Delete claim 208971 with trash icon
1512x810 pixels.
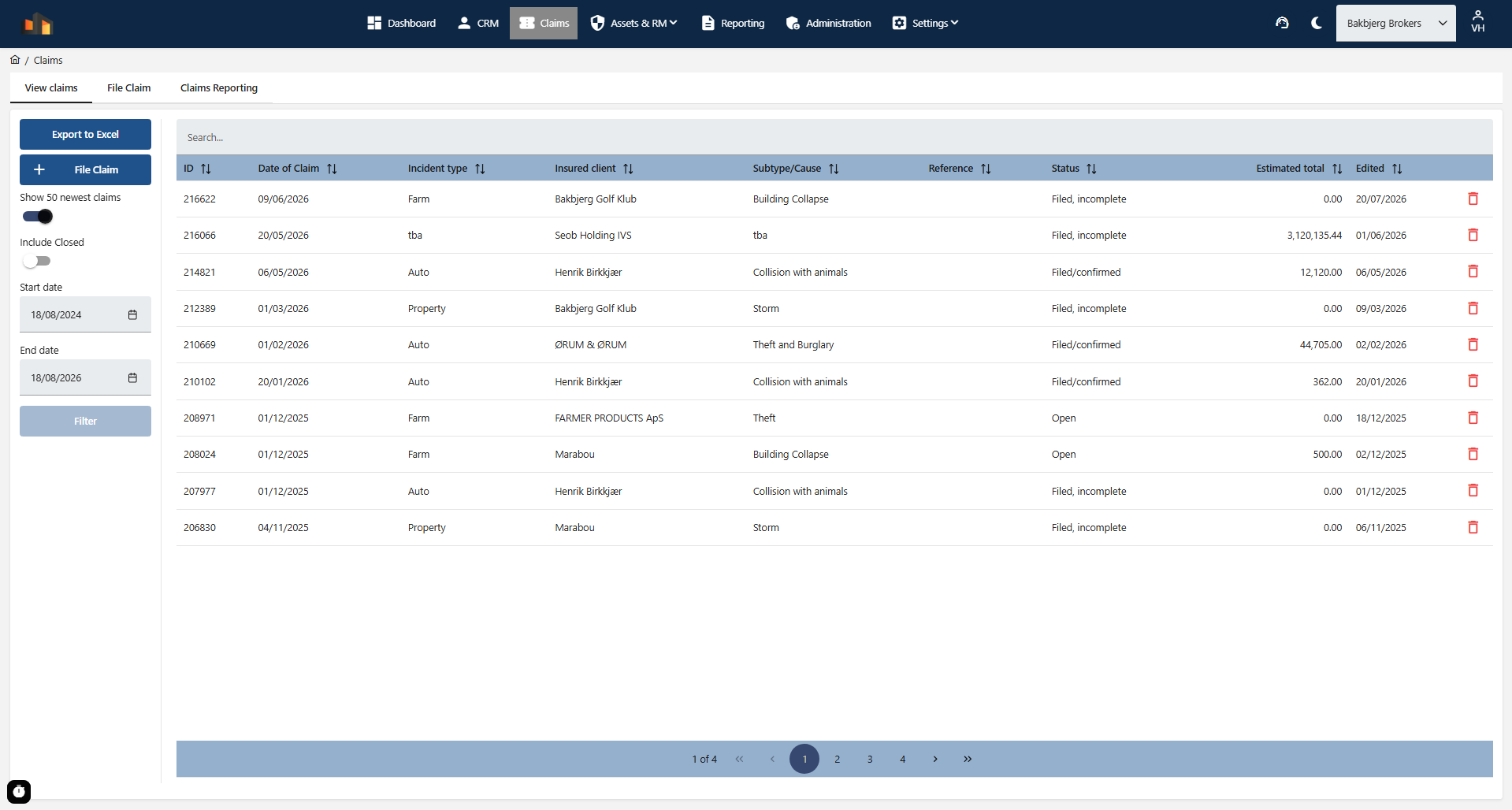pyautogui.click(x=1473, y=418)
